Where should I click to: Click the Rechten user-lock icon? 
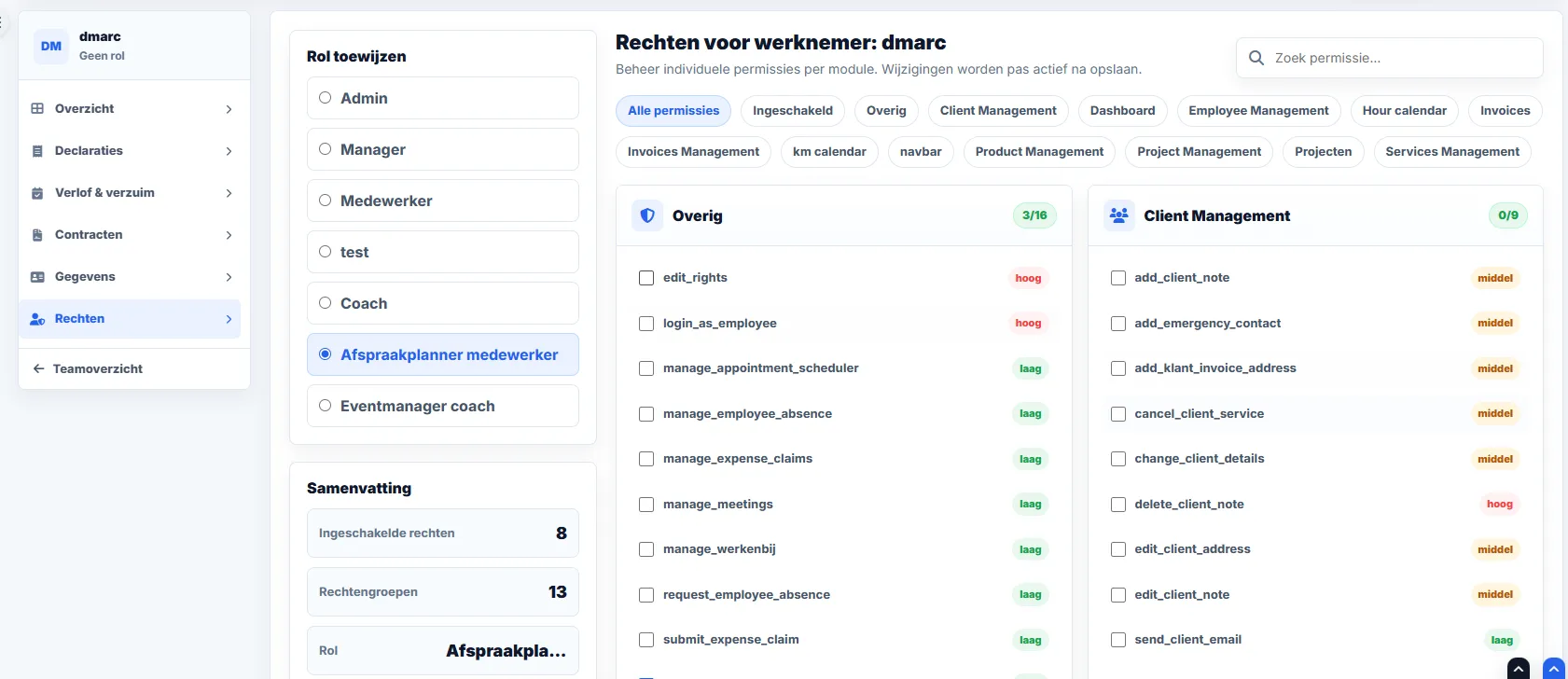[37, 319]
